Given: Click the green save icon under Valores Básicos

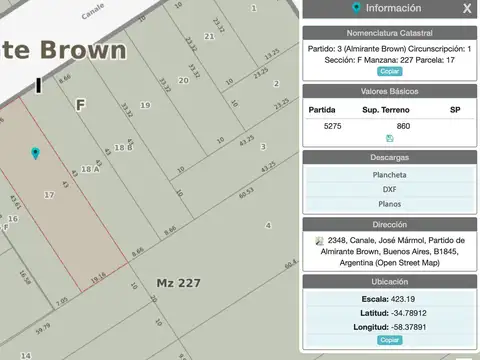Looking at the screenshot, I should [x=390, y=138].
